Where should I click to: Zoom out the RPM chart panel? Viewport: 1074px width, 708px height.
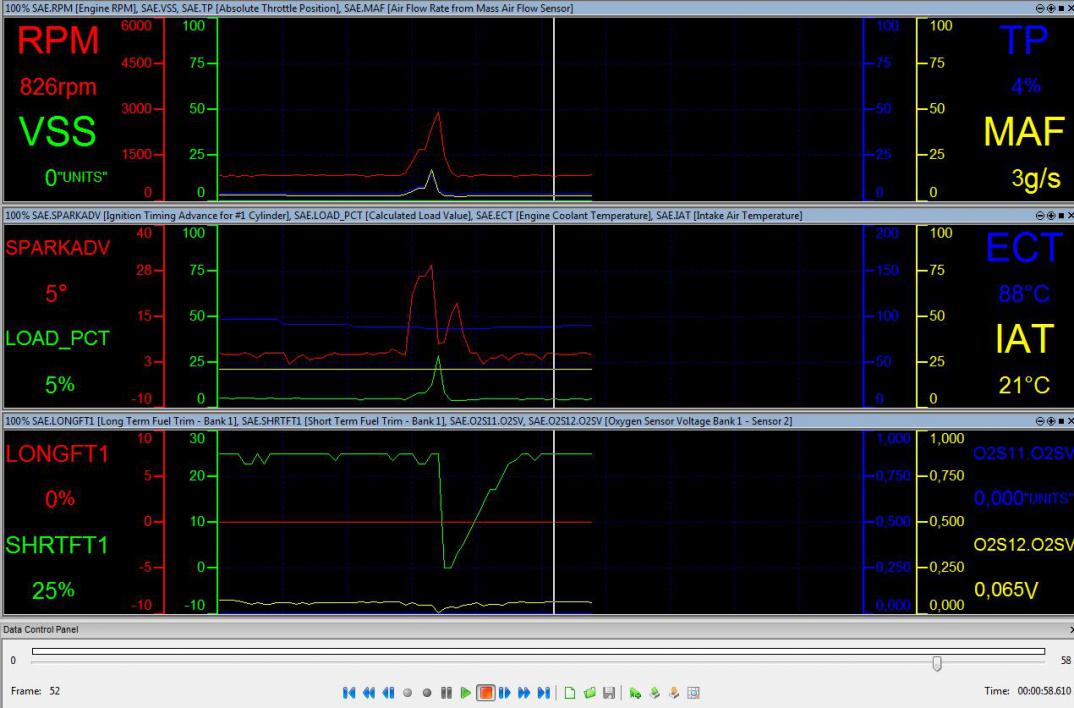coord(1040,8)
